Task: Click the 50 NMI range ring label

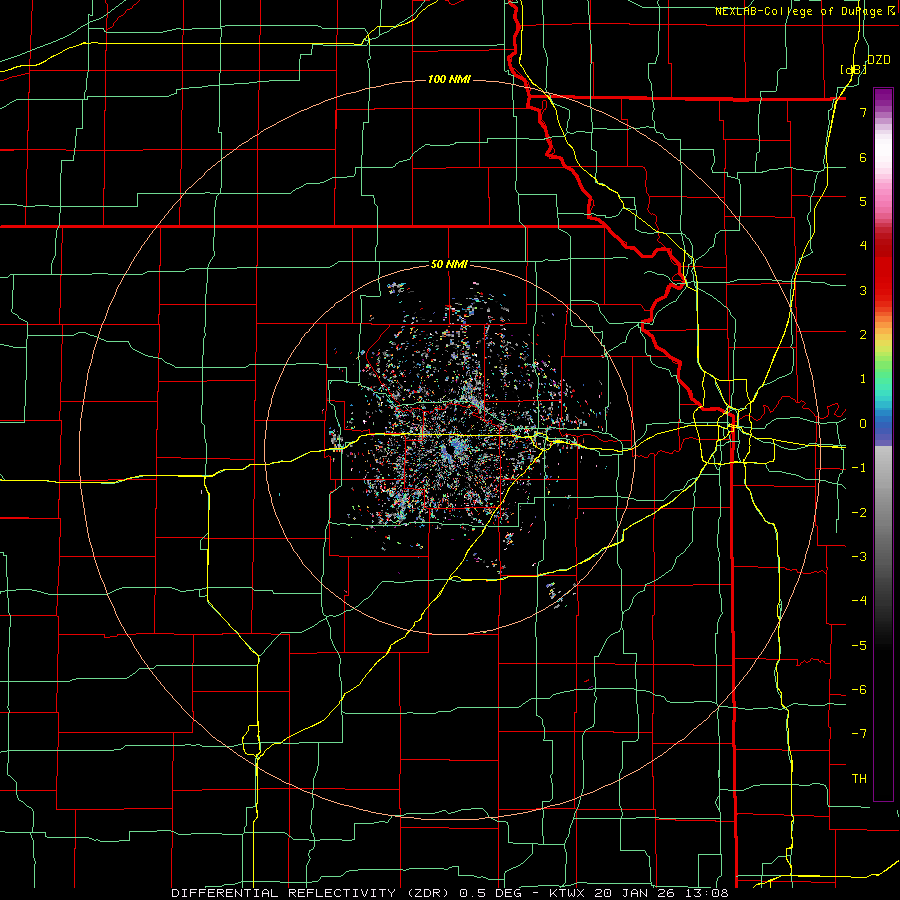Action: [x=449, y=264]
